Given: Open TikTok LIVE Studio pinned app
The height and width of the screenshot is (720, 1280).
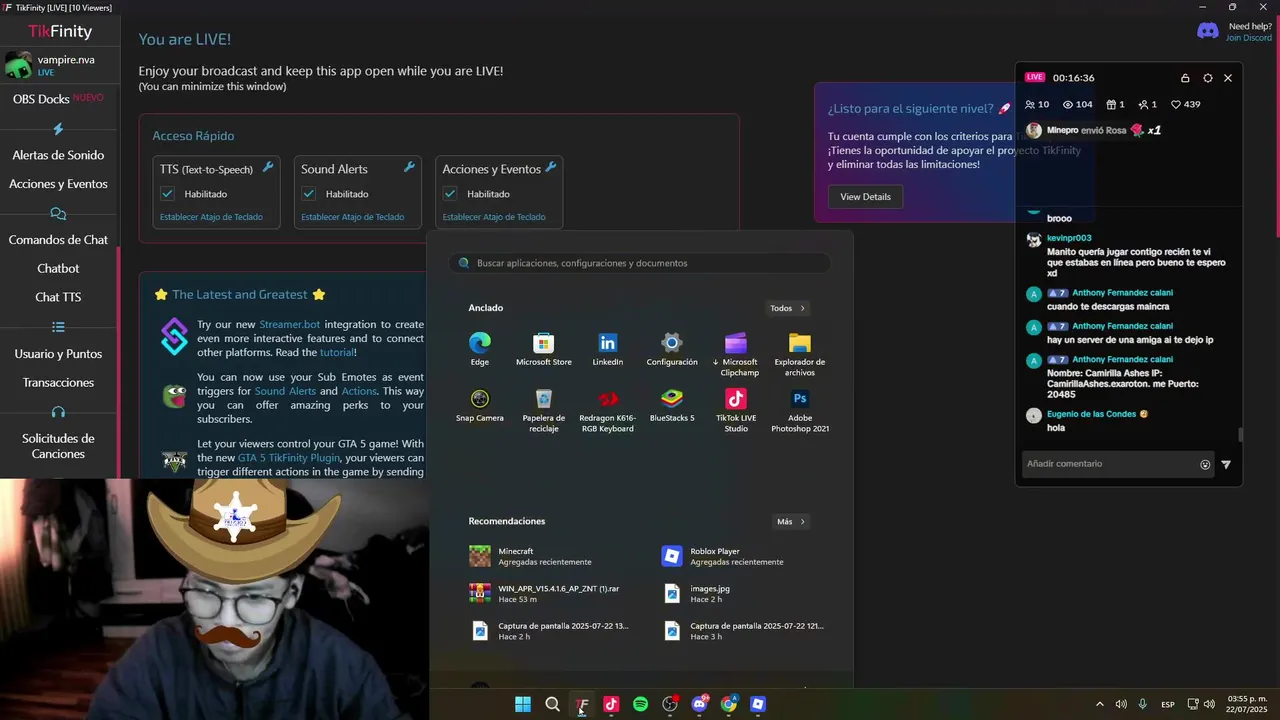Looking at the screenshot, I should pos(736,410).
